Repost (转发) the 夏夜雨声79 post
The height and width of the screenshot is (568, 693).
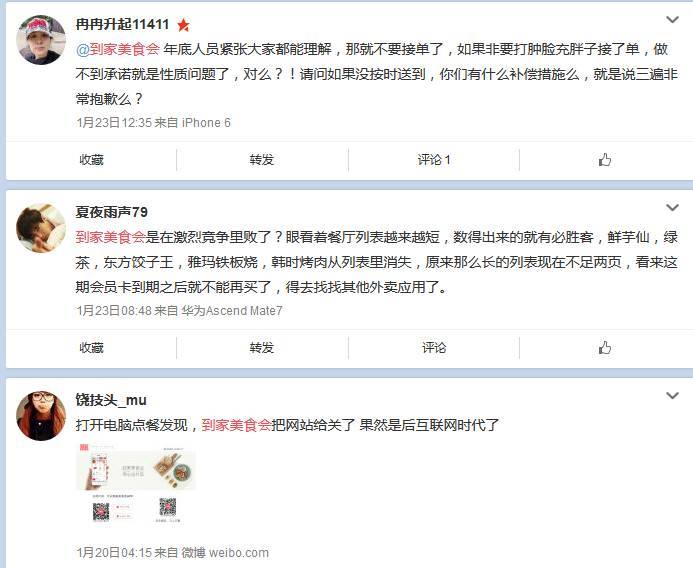[262, 348]
